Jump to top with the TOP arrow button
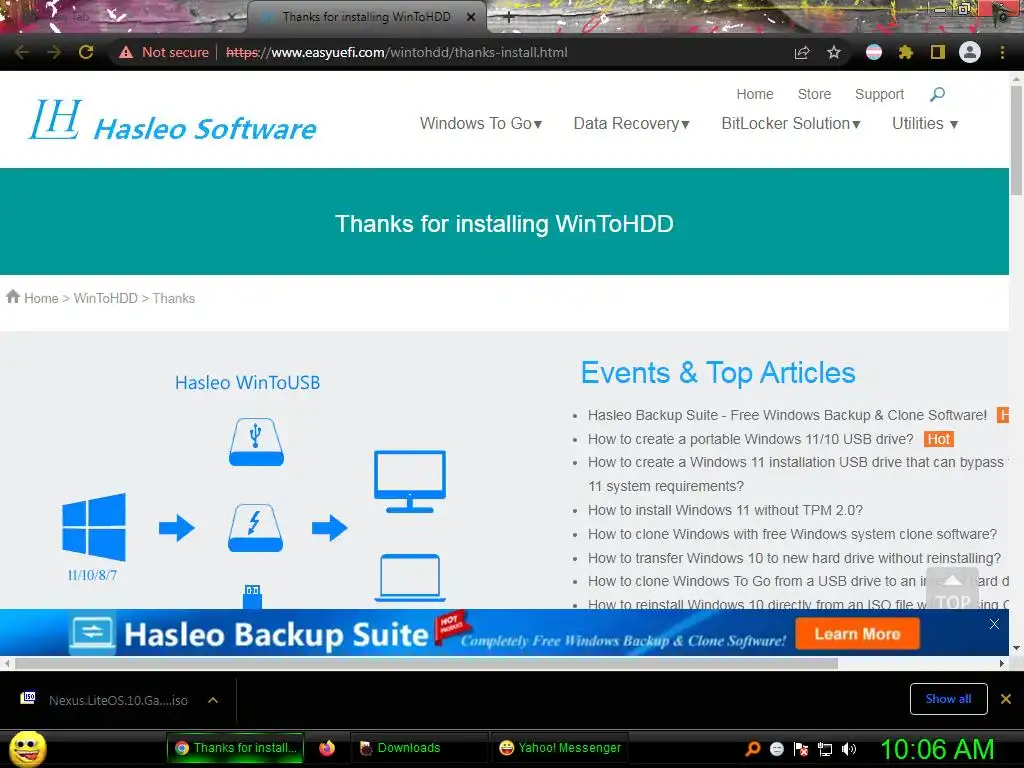 tap(952, 588)
